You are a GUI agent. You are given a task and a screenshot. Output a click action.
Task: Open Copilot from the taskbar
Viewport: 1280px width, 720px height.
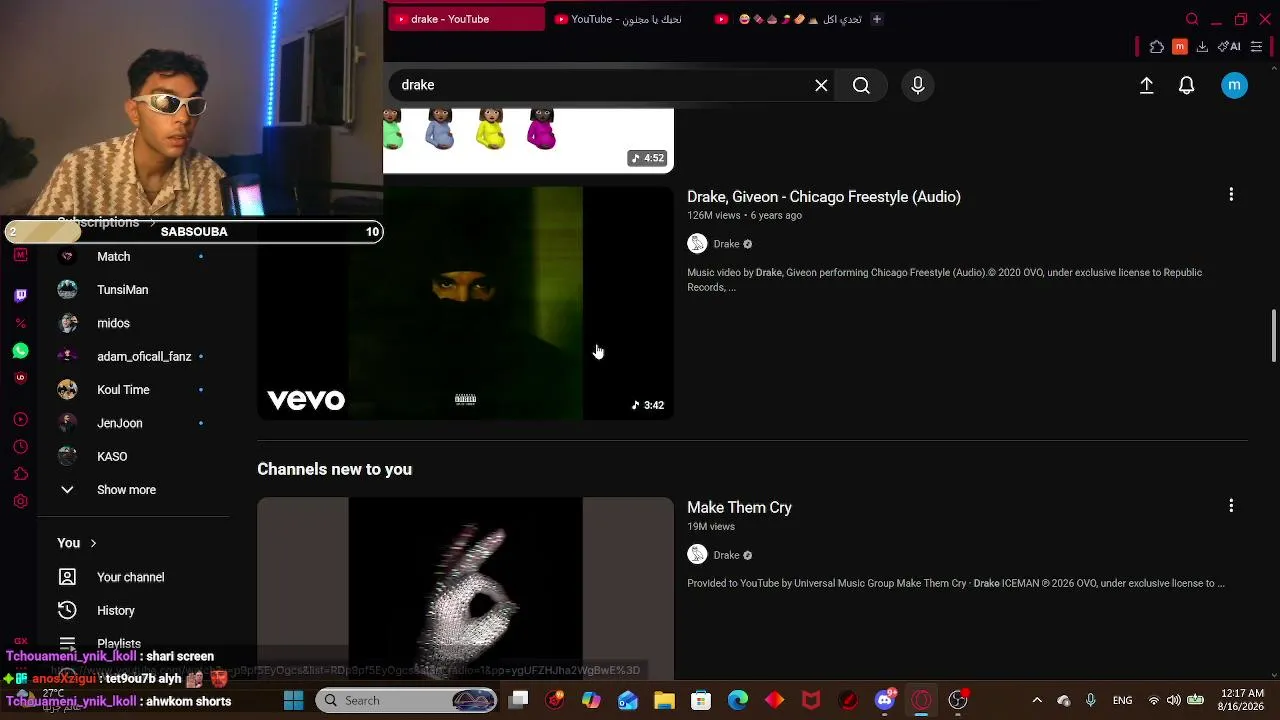click(x=591, y=701)
